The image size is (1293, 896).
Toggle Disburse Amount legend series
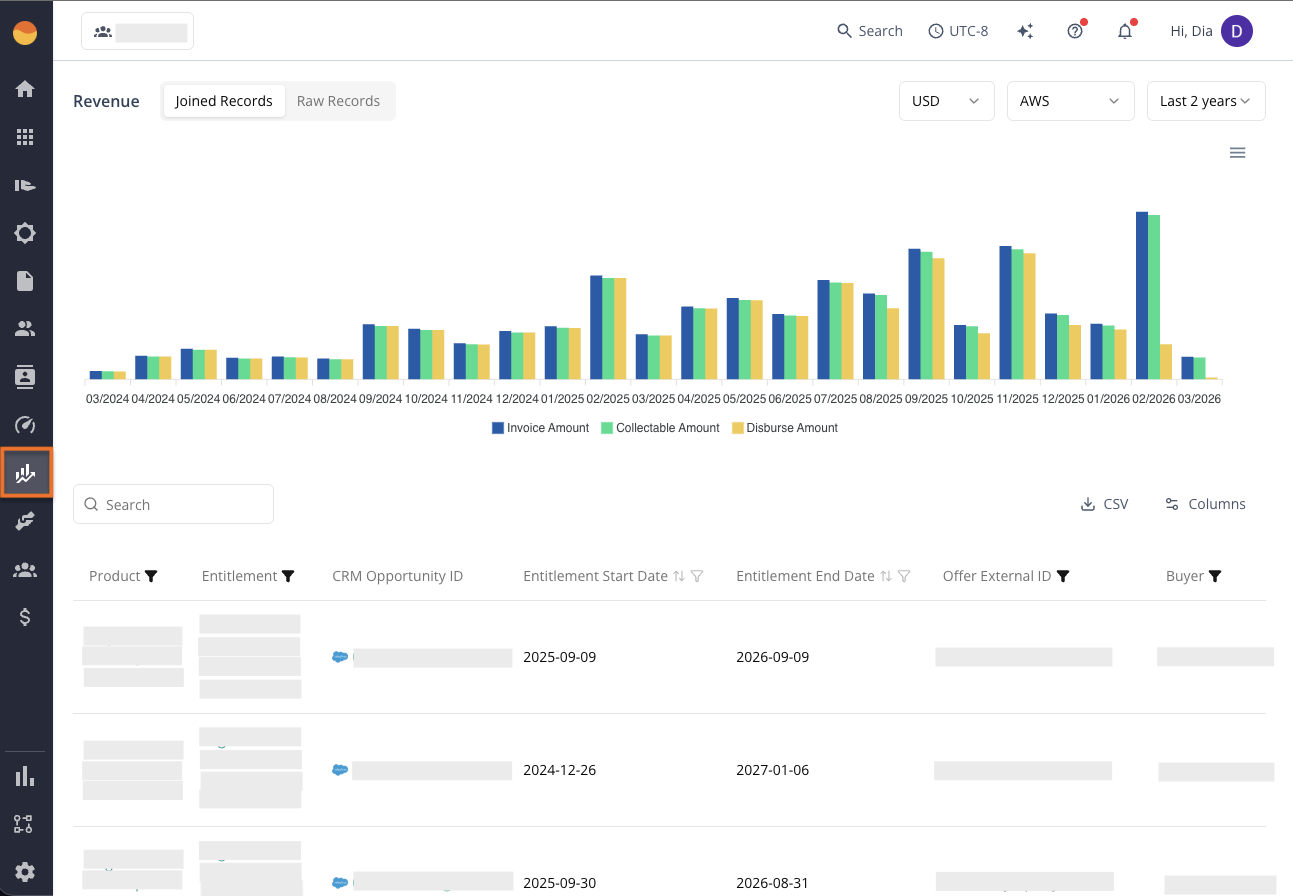[x=785, y=428]
